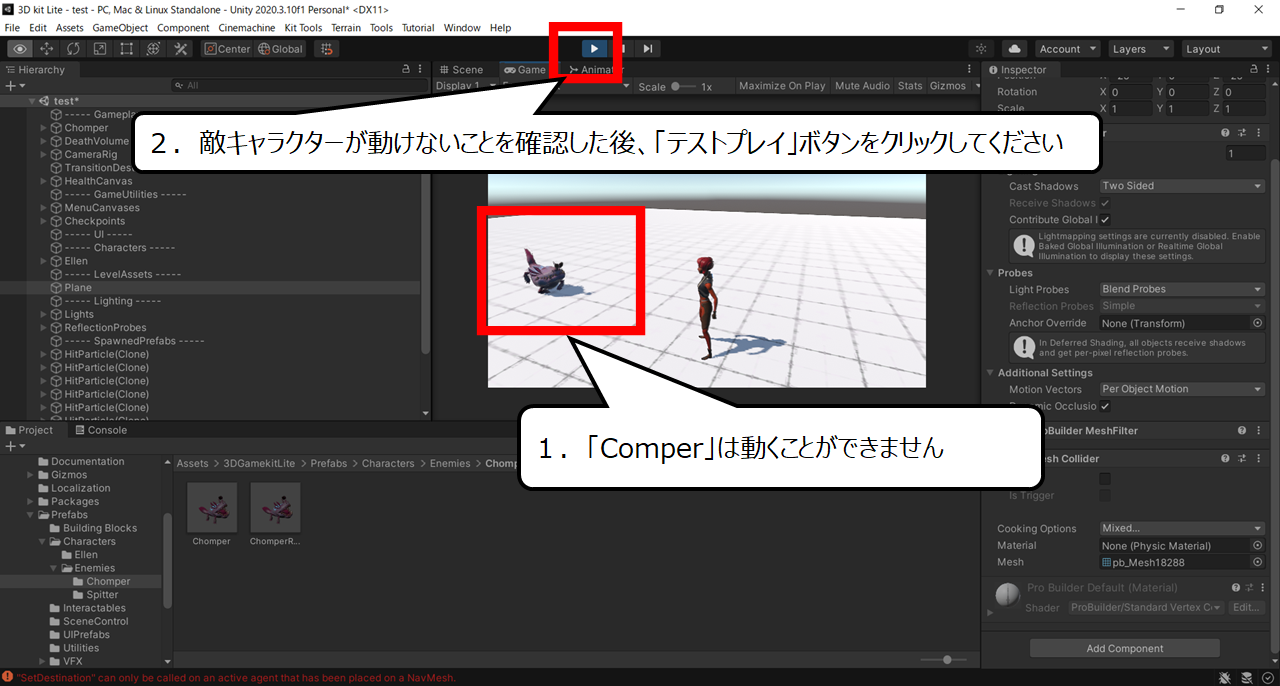Select the ChomperR... prefab thumbnail
This screenshot has width=1280, height=686.
[275, 508]
